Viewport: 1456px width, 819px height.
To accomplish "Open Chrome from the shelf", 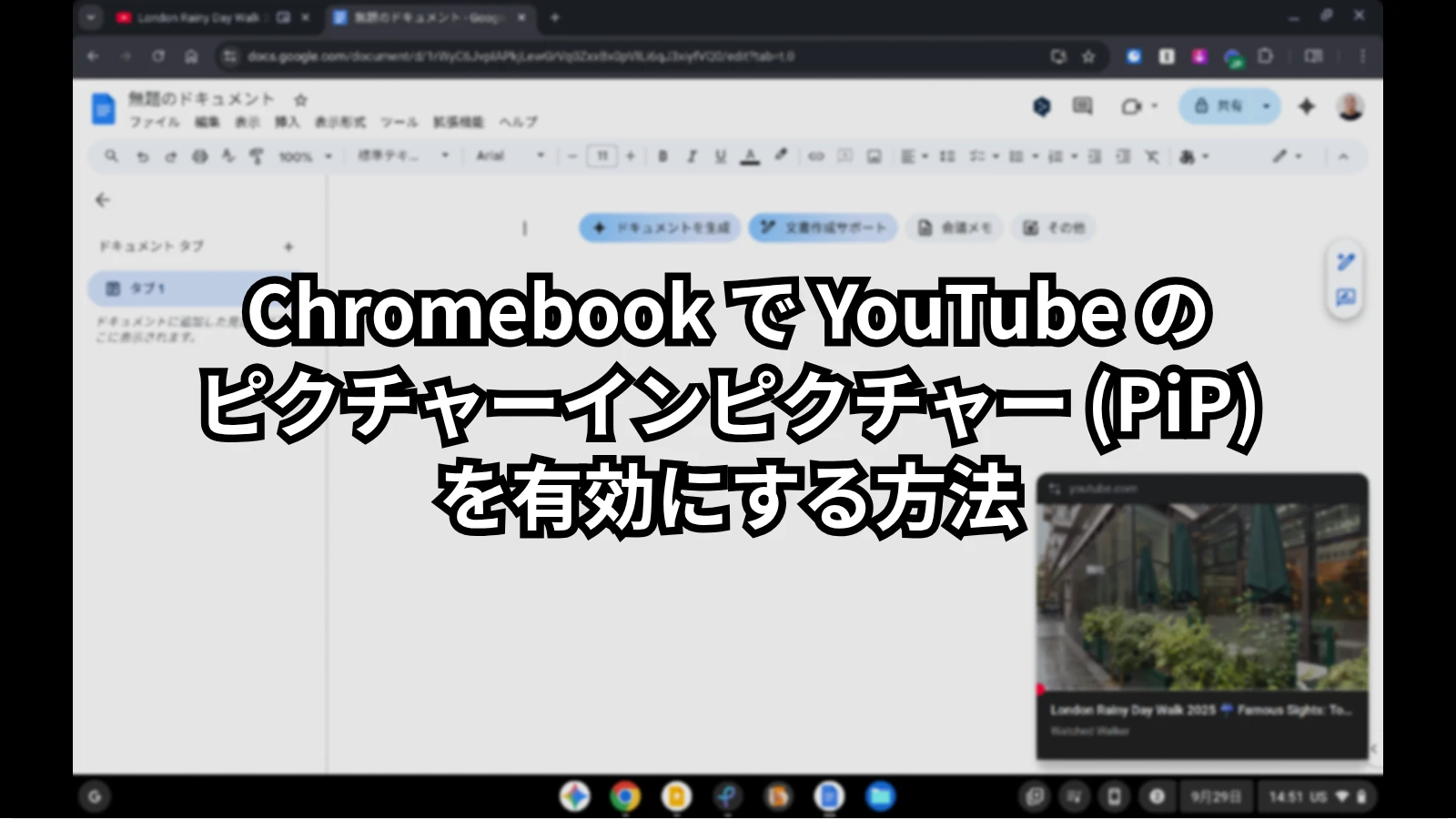I will pyautogui.click(x=625, y=797).
